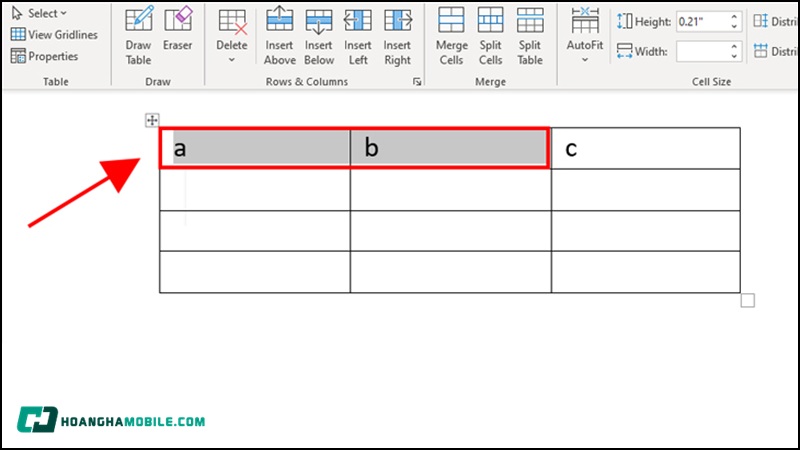The width and height of the screenshot is (800, 450).
Task: Click the table cell containing "c"
Action: (645, 149)
